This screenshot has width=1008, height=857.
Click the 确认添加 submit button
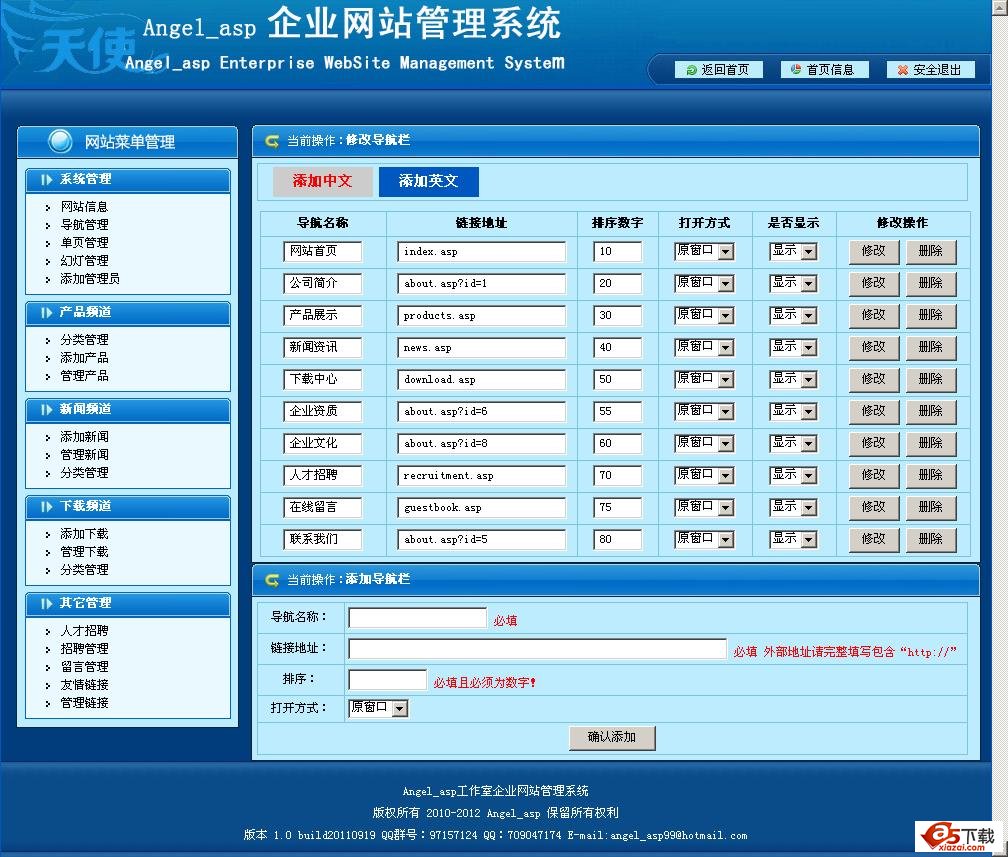coord(612,737)
